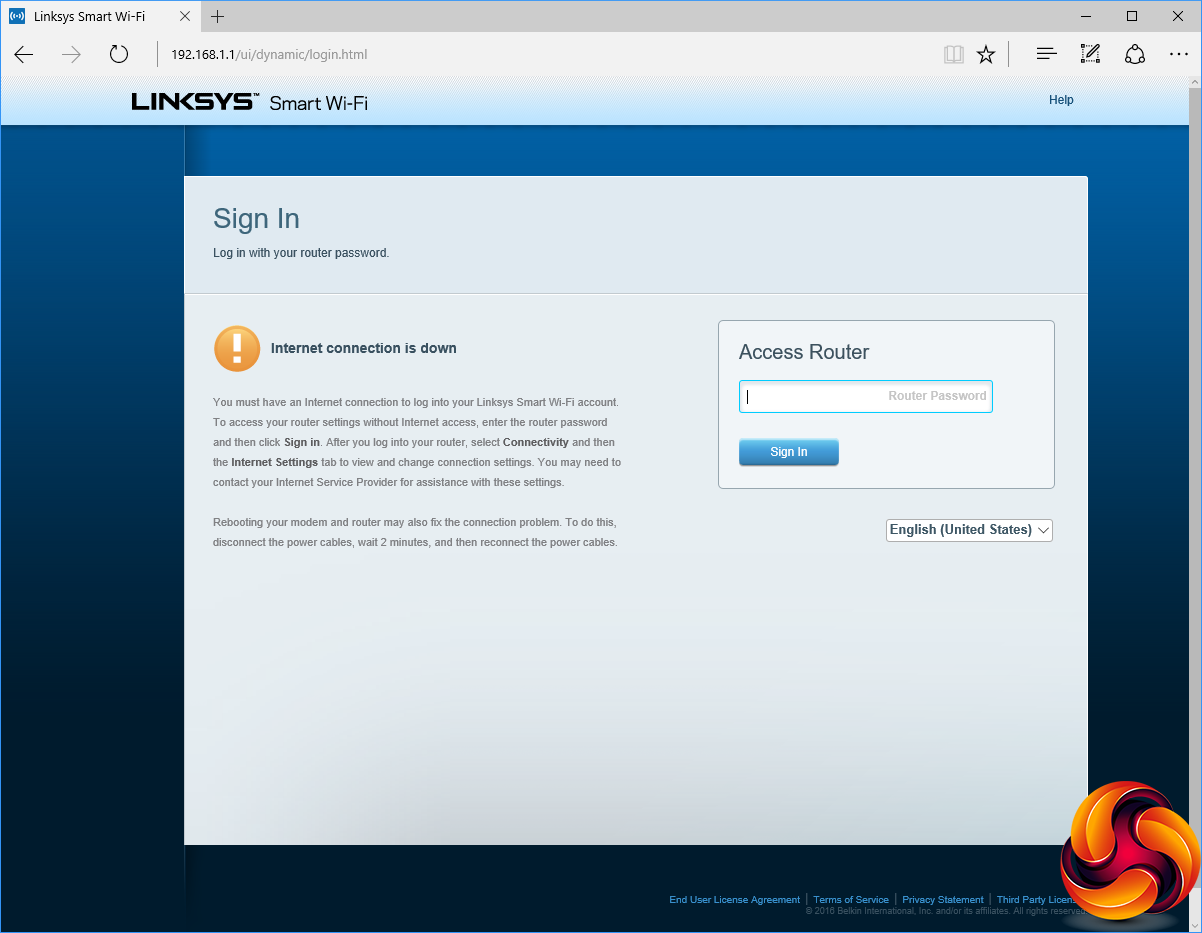Expand the English (United States) language dropdown
Screen dimensions: 1202x933
click(x=969, y=530)
